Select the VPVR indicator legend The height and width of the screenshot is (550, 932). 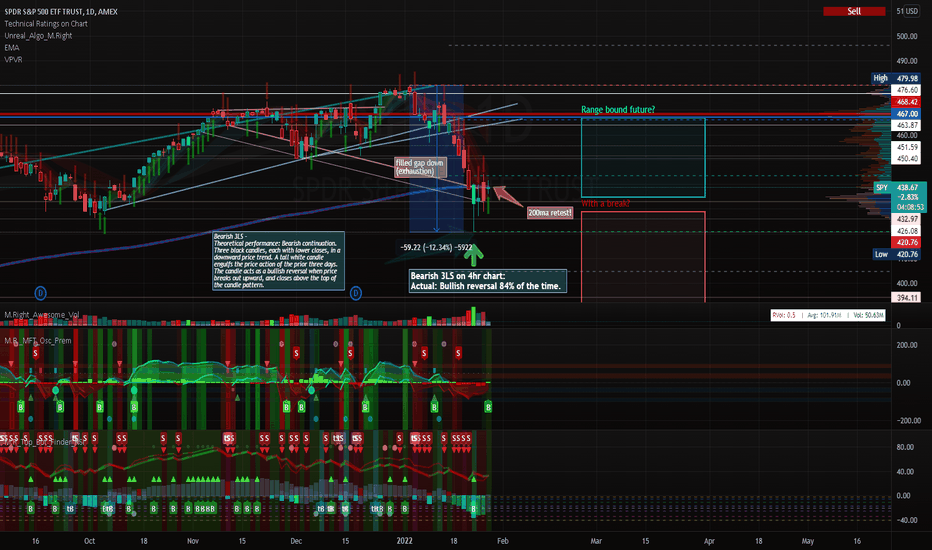pos(13,59)
